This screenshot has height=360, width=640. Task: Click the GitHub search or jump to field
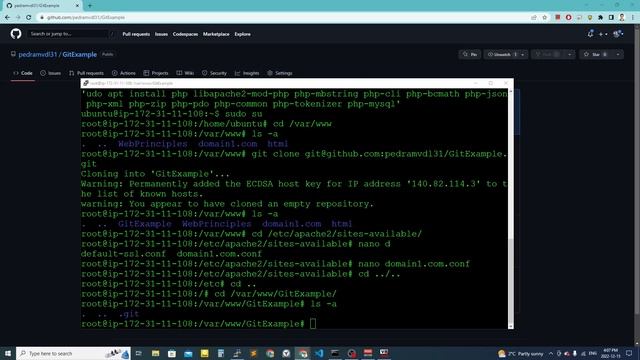click(x=71, y=34)
